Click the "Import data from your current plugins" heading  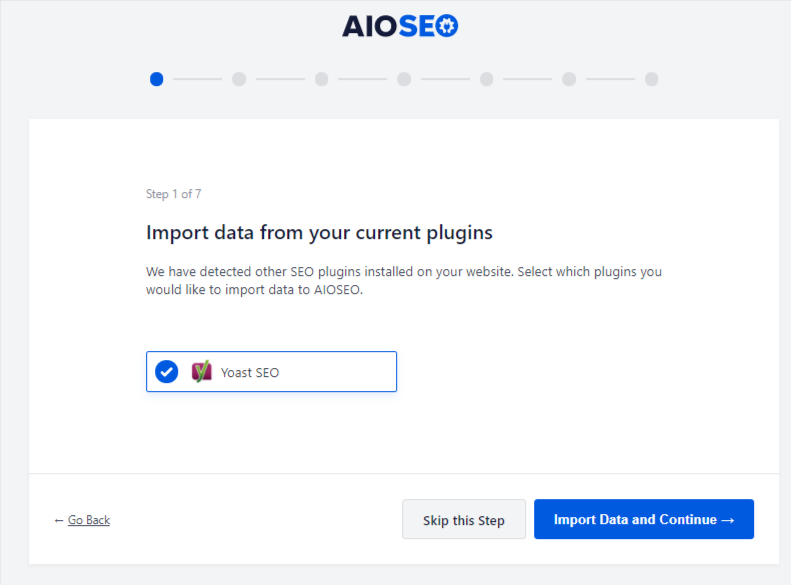[320, 233]
